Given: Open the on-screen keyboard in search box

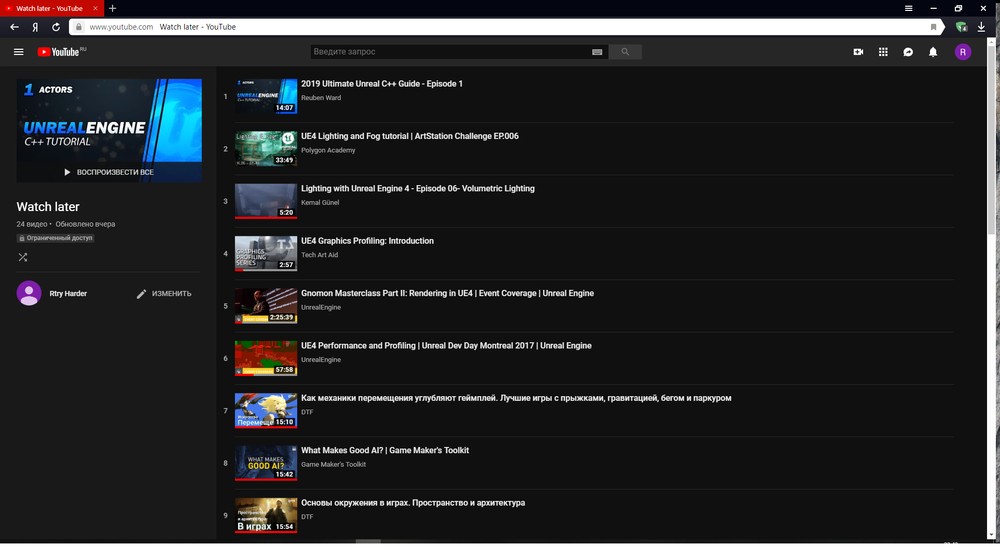Looking at the screenshot, I should point(597,52).
